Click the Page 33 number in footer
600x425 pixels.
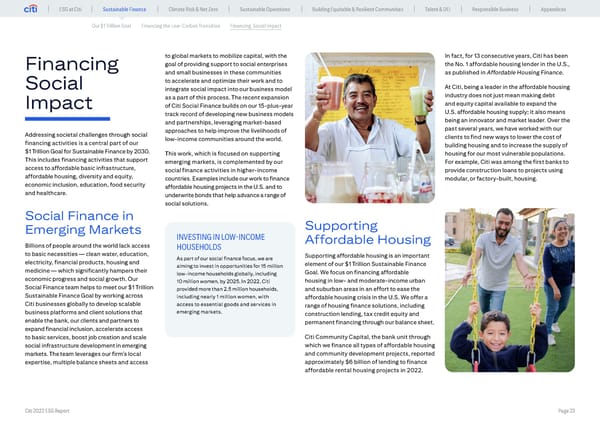pyautogui.click(x=567, y=411)
